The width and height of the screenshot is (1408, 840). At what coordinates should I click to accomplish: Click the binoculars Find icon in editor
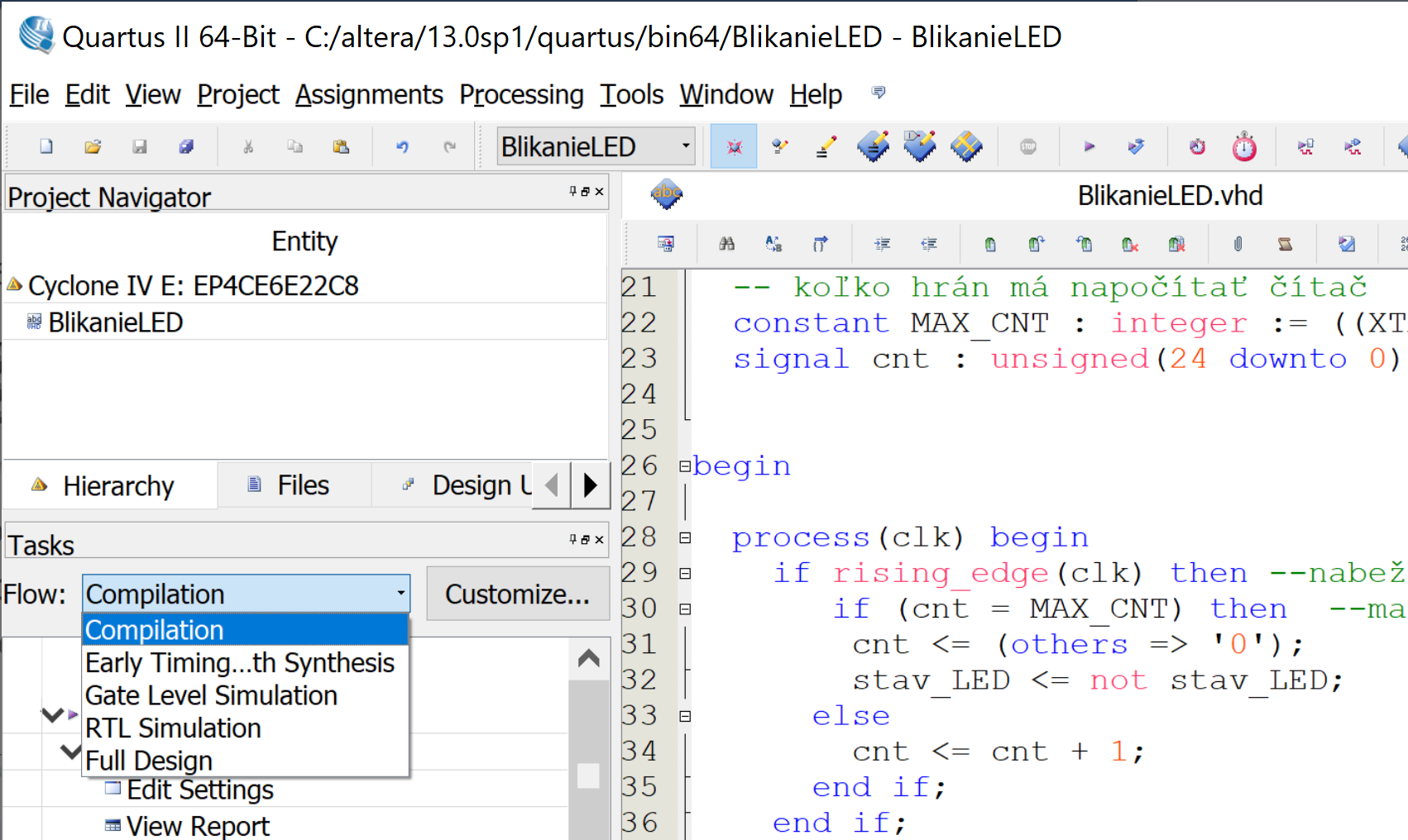point(726,244)
